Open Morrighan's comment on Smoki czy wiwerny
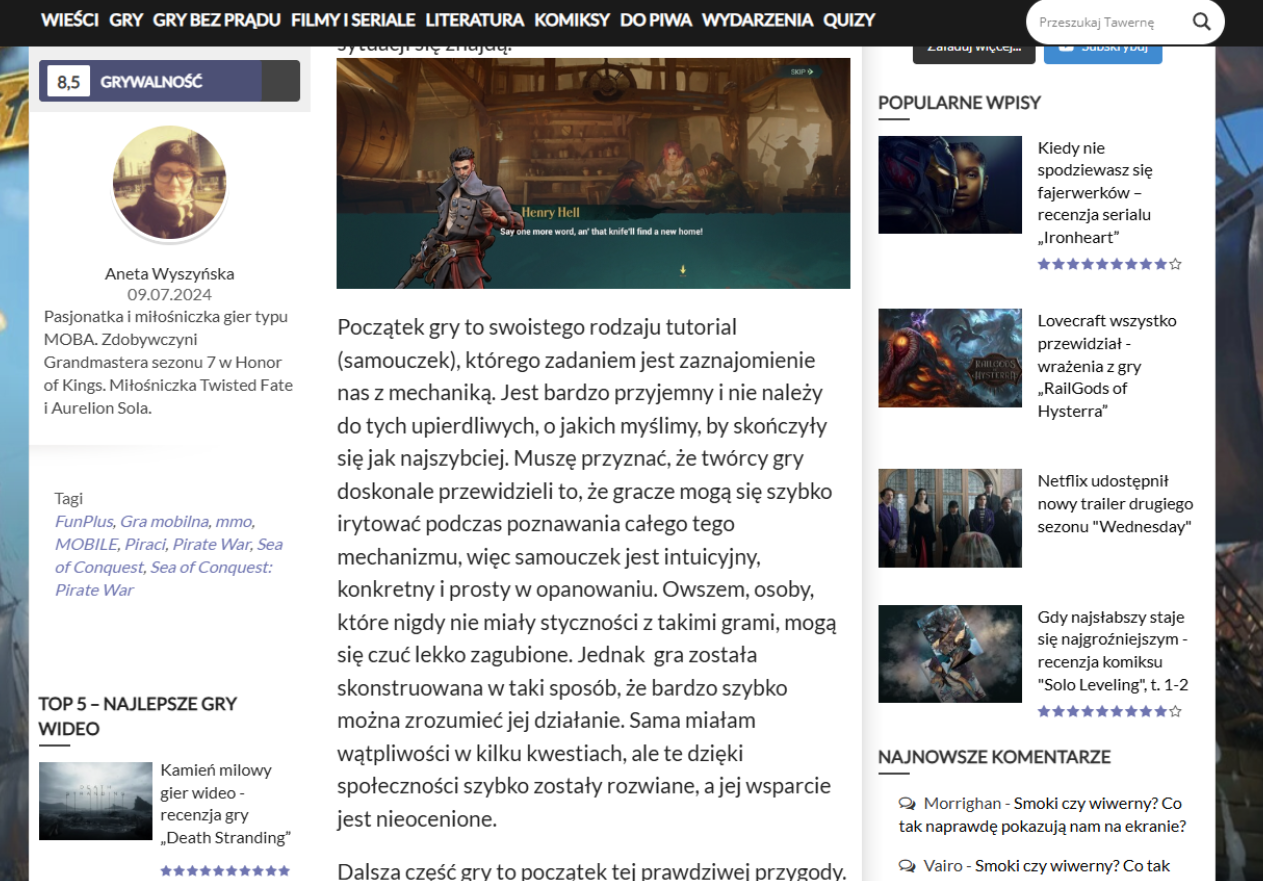This screenshot has width=1263, height=881. pos(1042,815)
